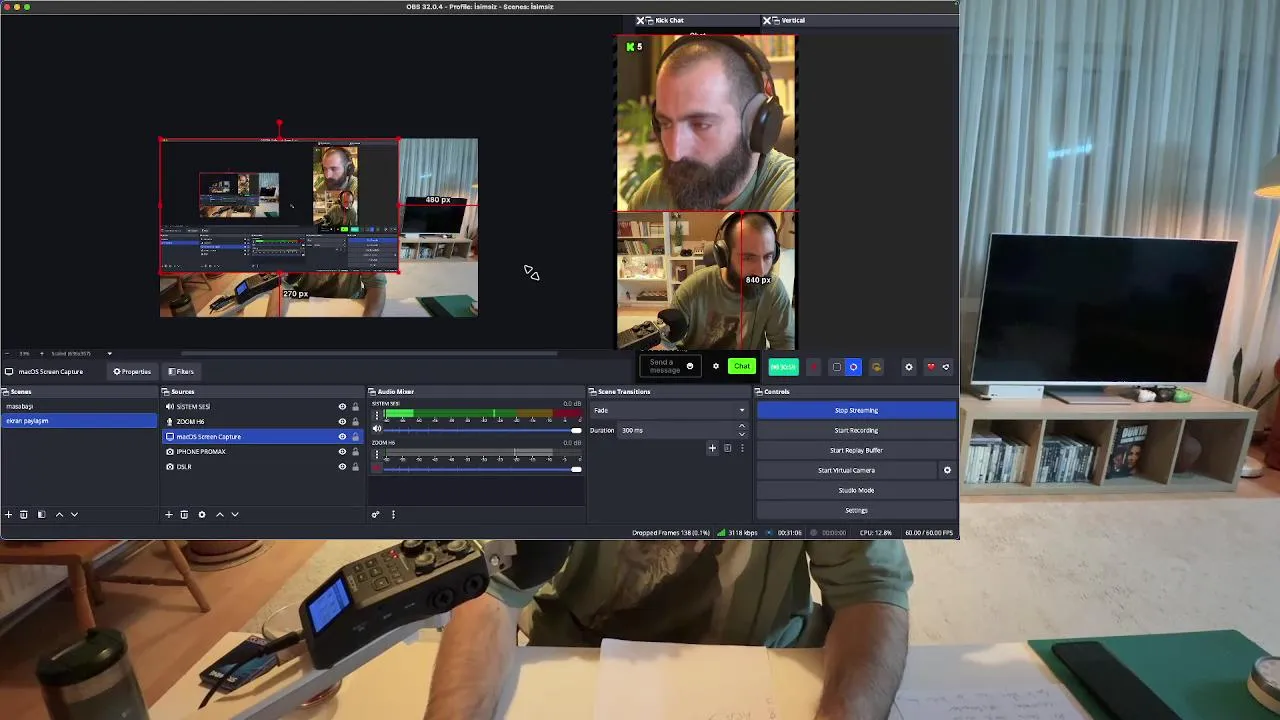Open Audio Mixer three-dot menu
This screenshot has width=1280, height=720.
(x=393, y=514)
